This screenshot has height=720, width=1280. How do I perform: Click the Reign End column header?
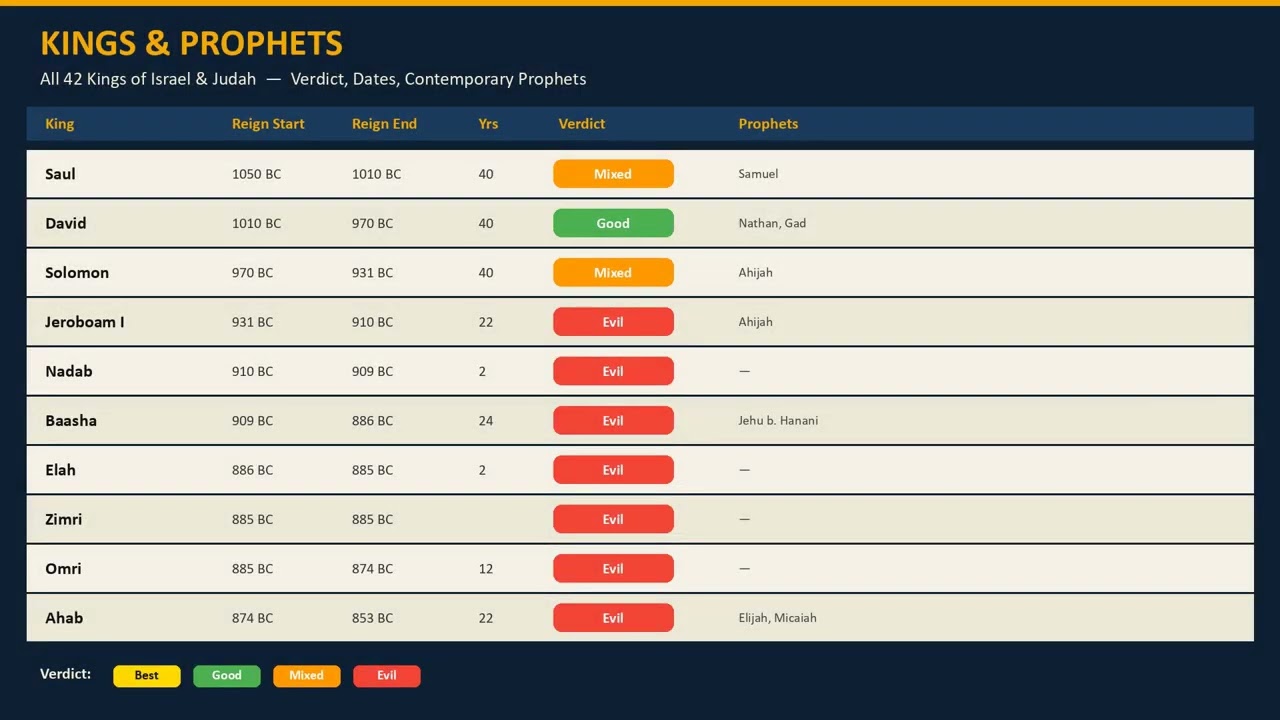click(x=384, y=124)
